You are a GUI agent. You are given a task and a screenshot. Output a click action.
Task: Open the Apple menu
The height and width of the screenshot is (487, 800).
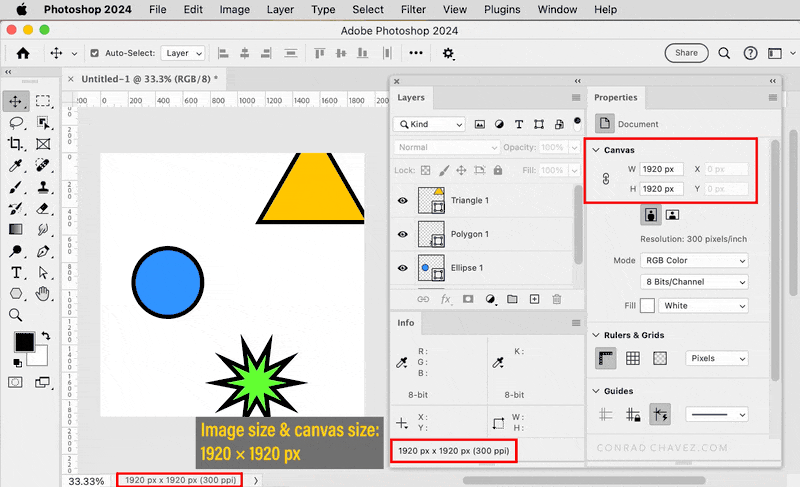(21, 9)
